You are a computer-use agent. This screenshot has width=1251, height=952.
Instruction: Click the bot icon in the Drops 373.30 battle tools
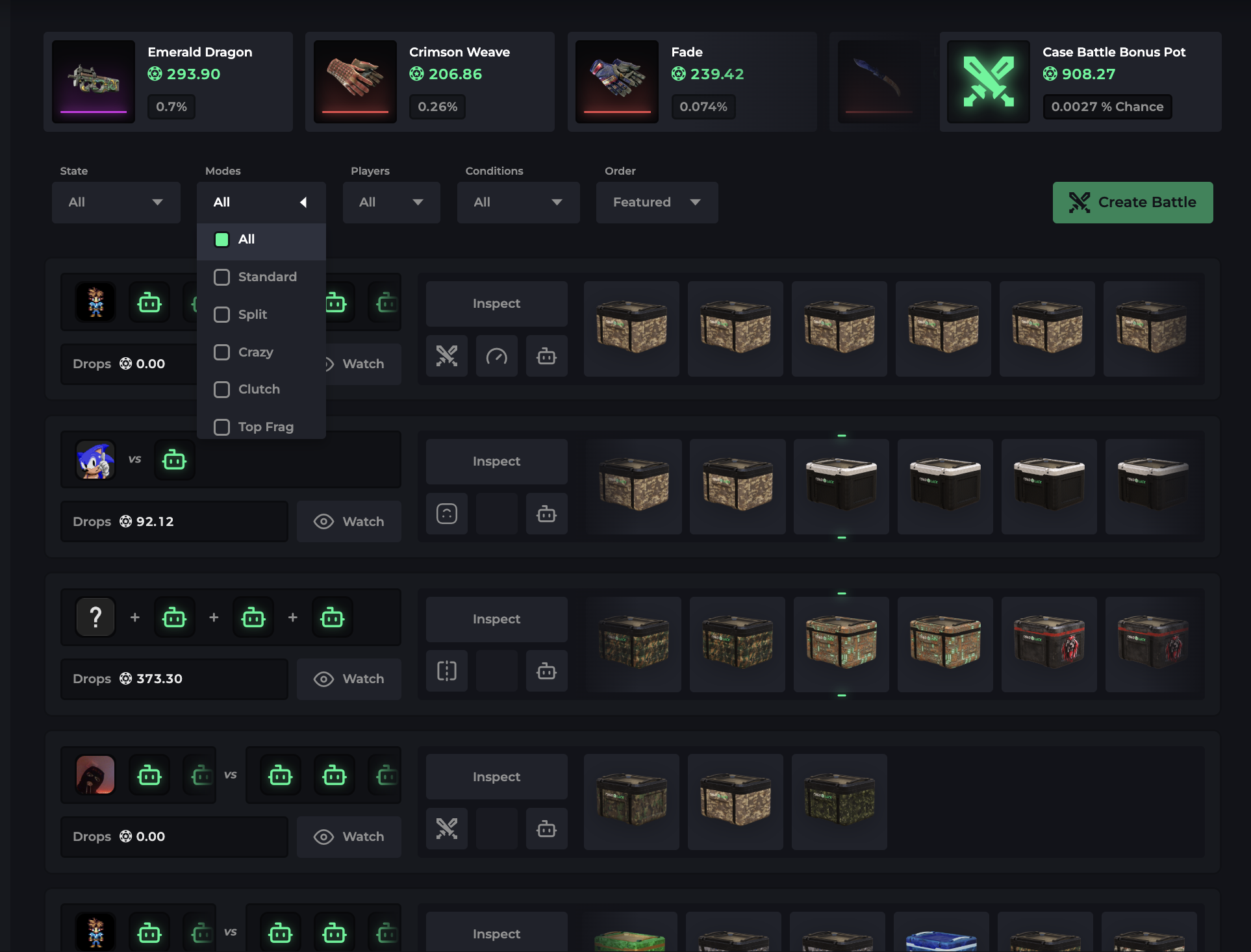click(547, 671)
